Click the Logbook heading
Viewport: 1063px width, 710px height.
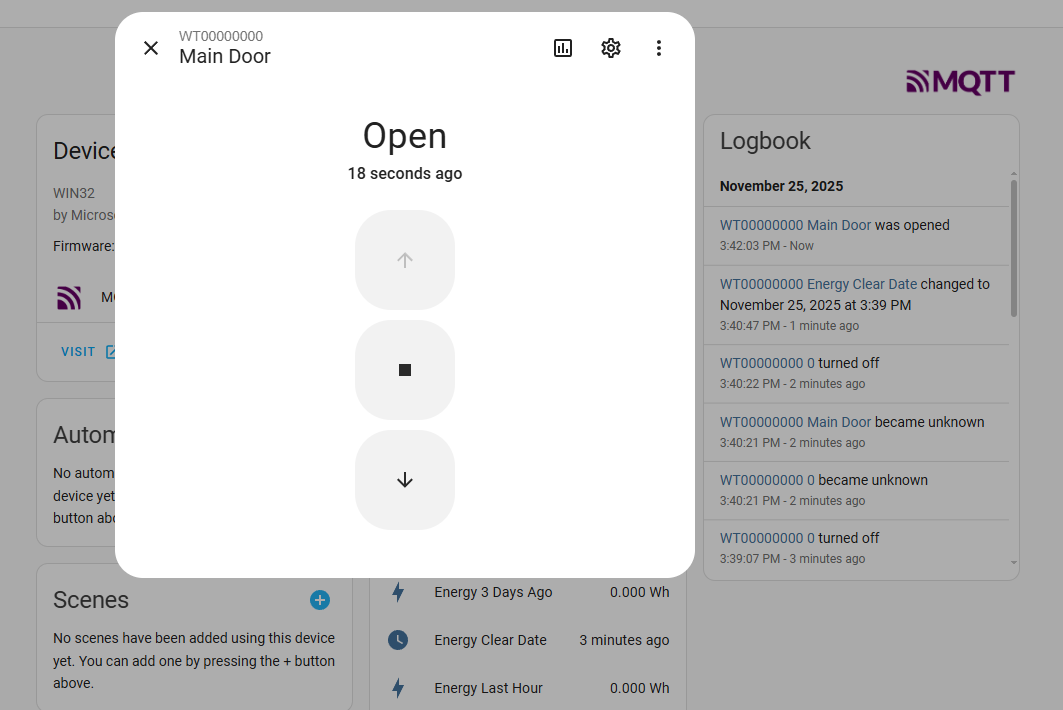tap(765, 141)
